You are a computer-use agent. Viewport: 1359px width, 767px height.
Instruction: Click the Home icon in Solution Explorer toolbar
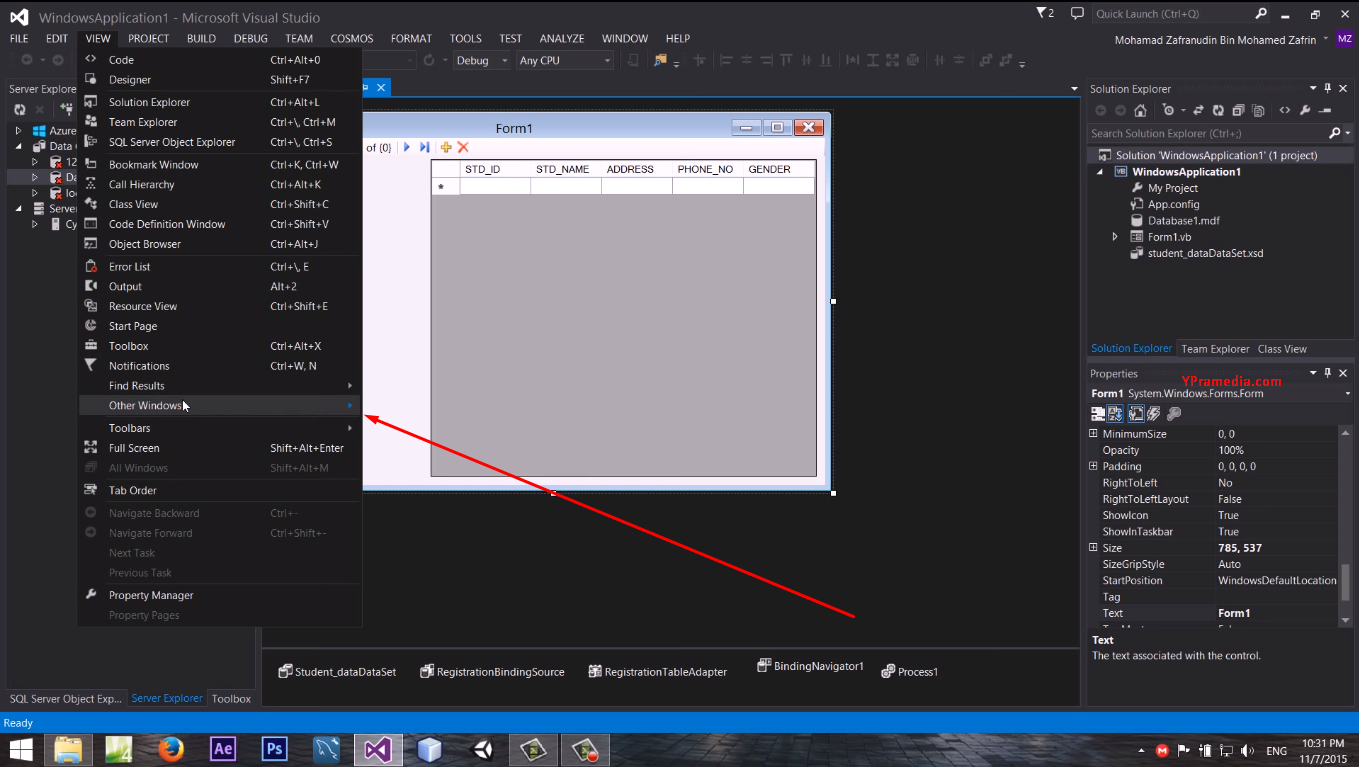[1140, 111]
